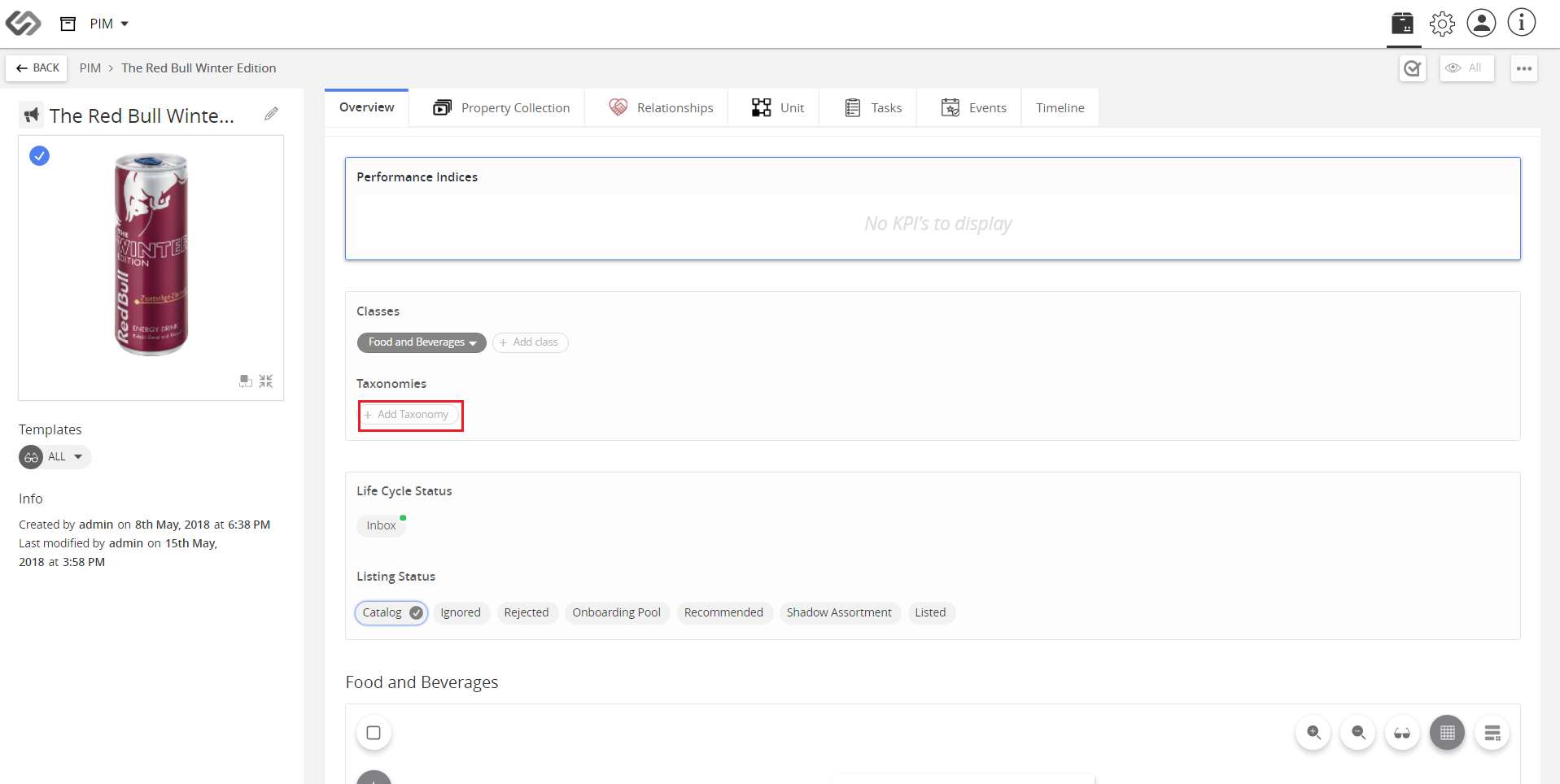1560x784 pixels.
Task: Open the ALL templates dropdown
Action: tap(55, 457)
